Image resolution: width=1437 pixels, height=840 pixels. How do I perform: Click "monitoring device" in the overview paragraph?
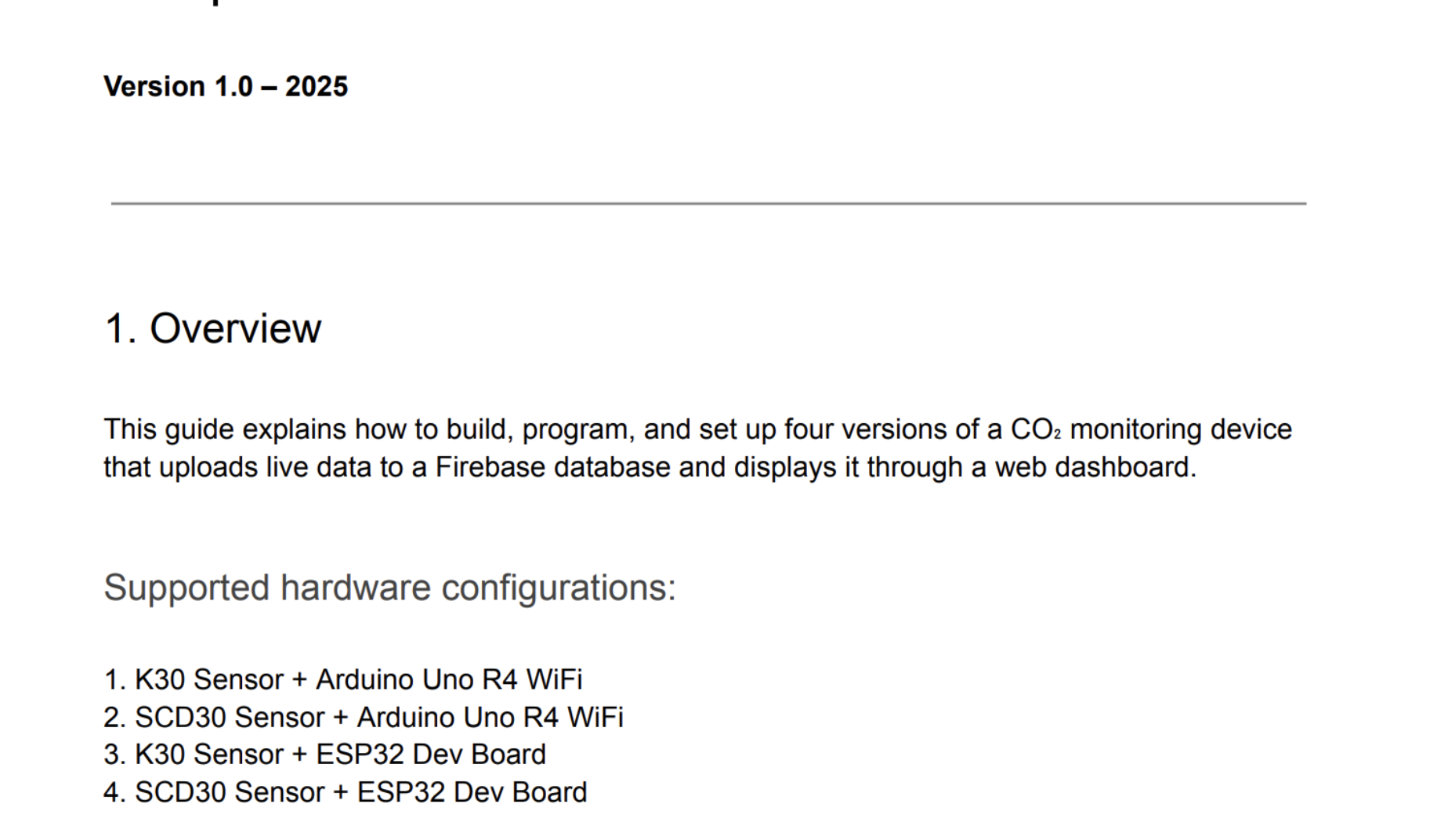coord(1180,429)
